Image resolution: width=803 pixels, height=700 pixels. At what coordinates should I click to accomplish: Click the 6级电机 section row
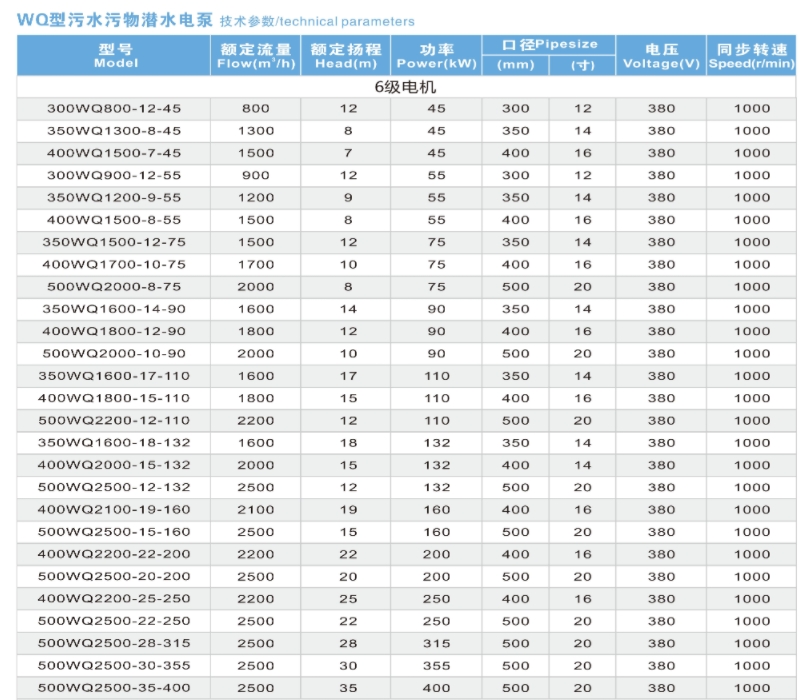[405, 87]
